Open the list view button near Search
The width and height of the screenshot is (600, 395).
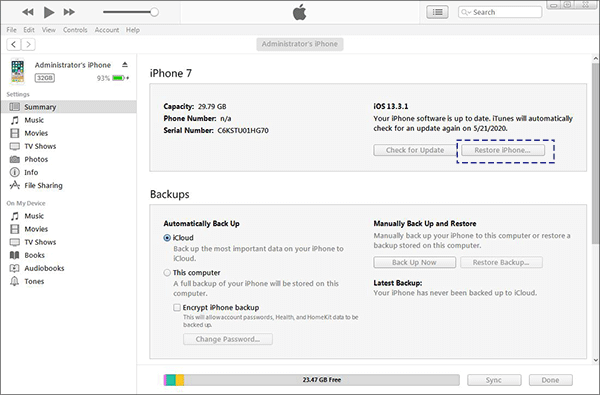coord(437,12)
